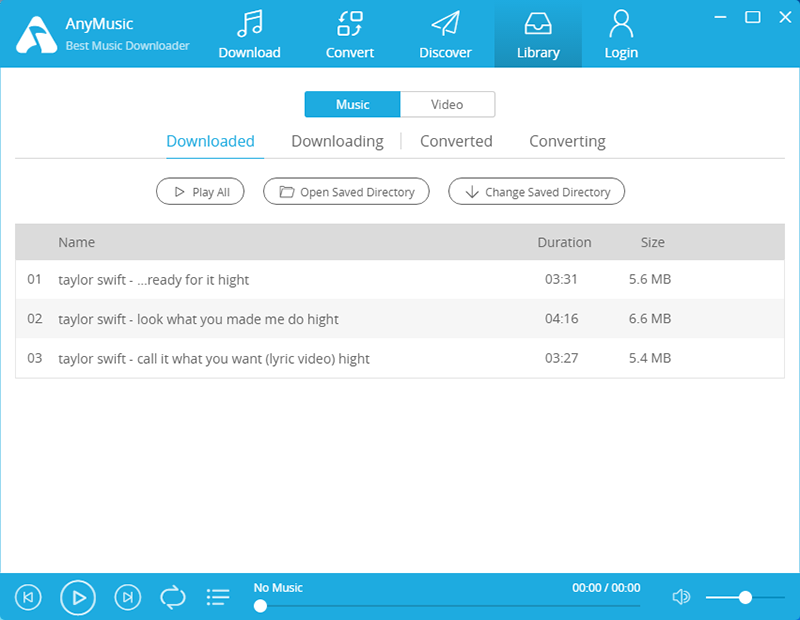Close the AnyMusic window
This screenshot has height=620, width=800.
785,17
